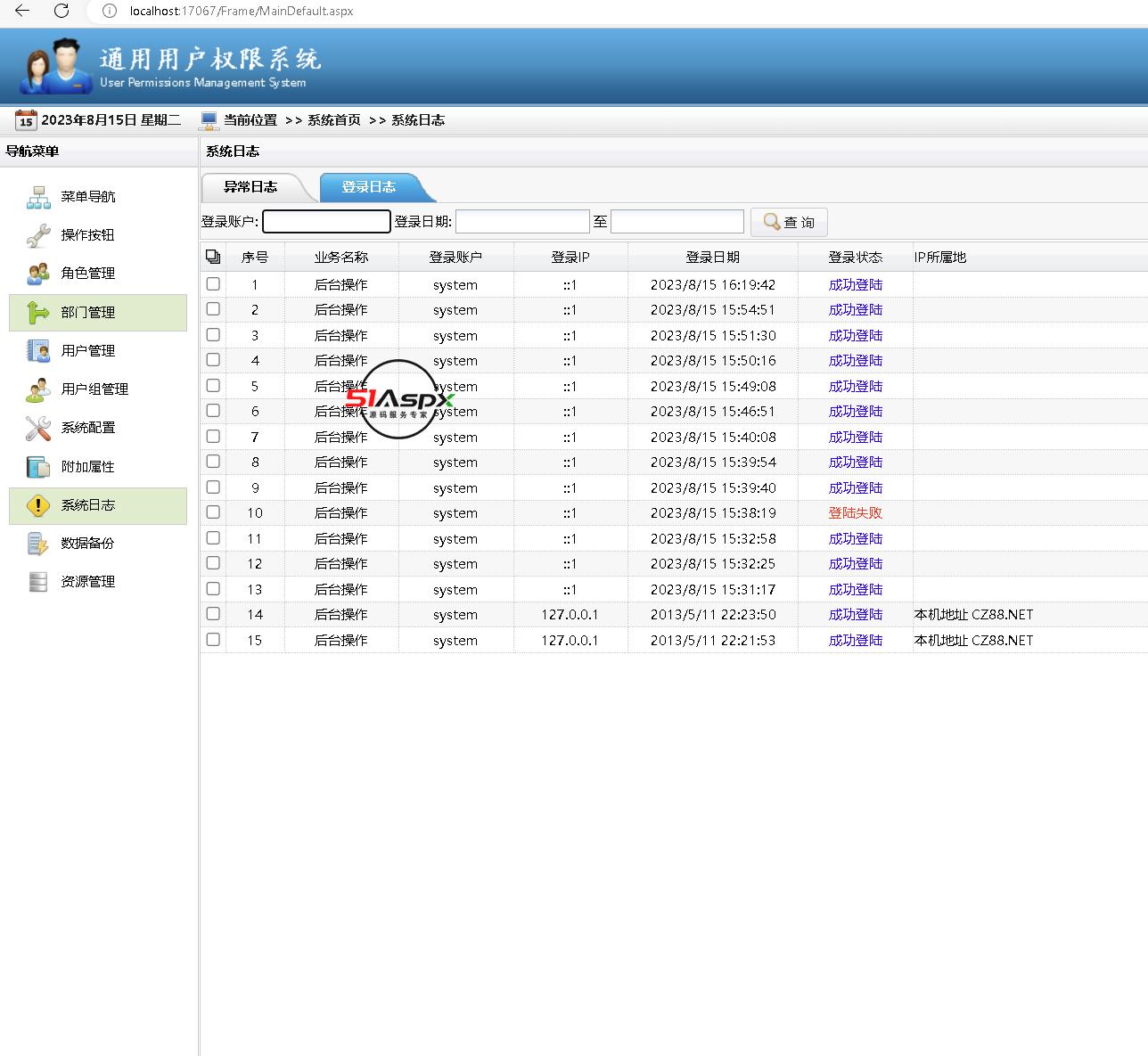Viewport: 1148px width, 1056px height.
Task: Select System Configuration (系统配置) tools icon
Action: (38, 428)
